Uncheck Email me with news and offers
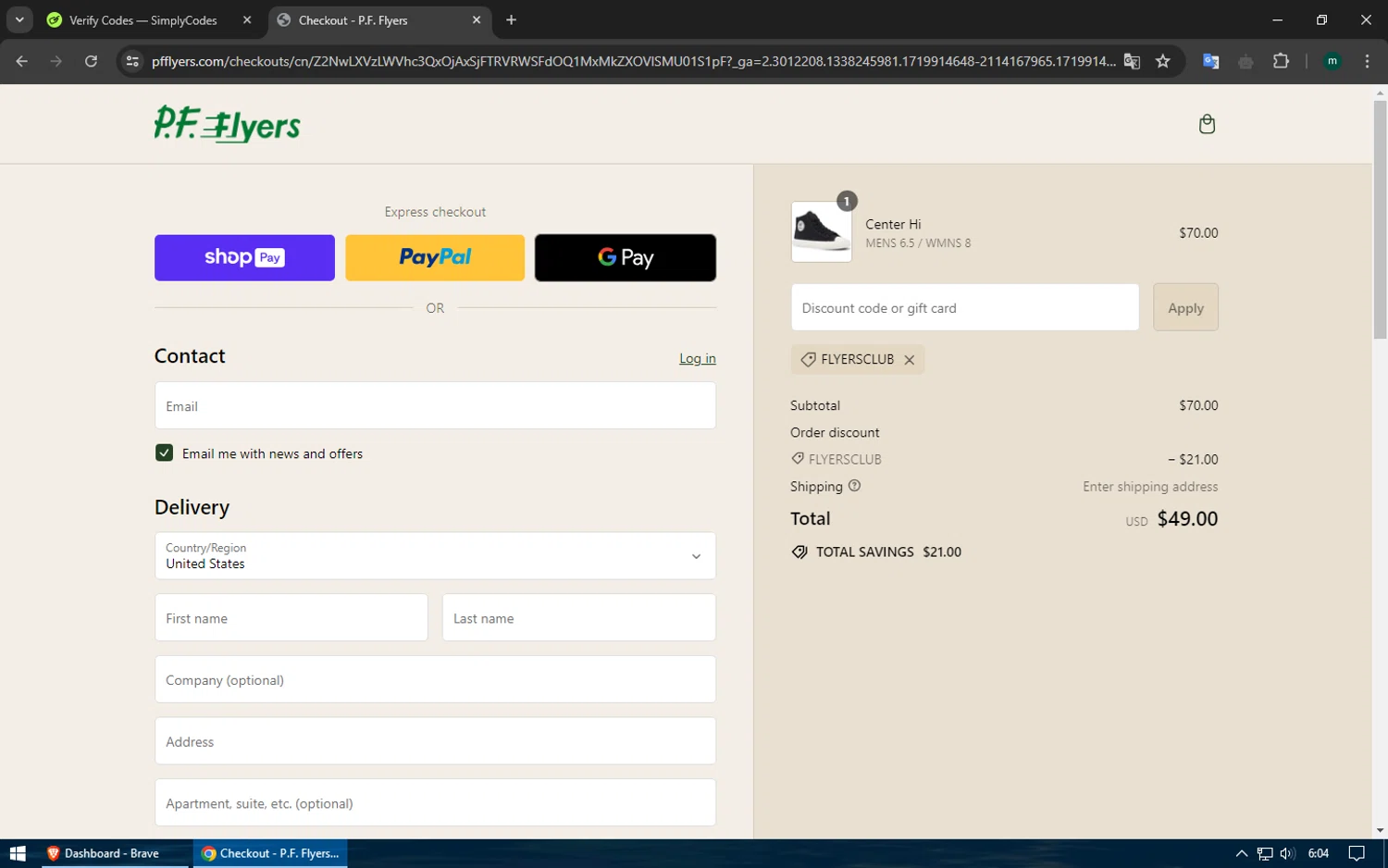Screen dimensions: 1388x868 pos(164,453)
